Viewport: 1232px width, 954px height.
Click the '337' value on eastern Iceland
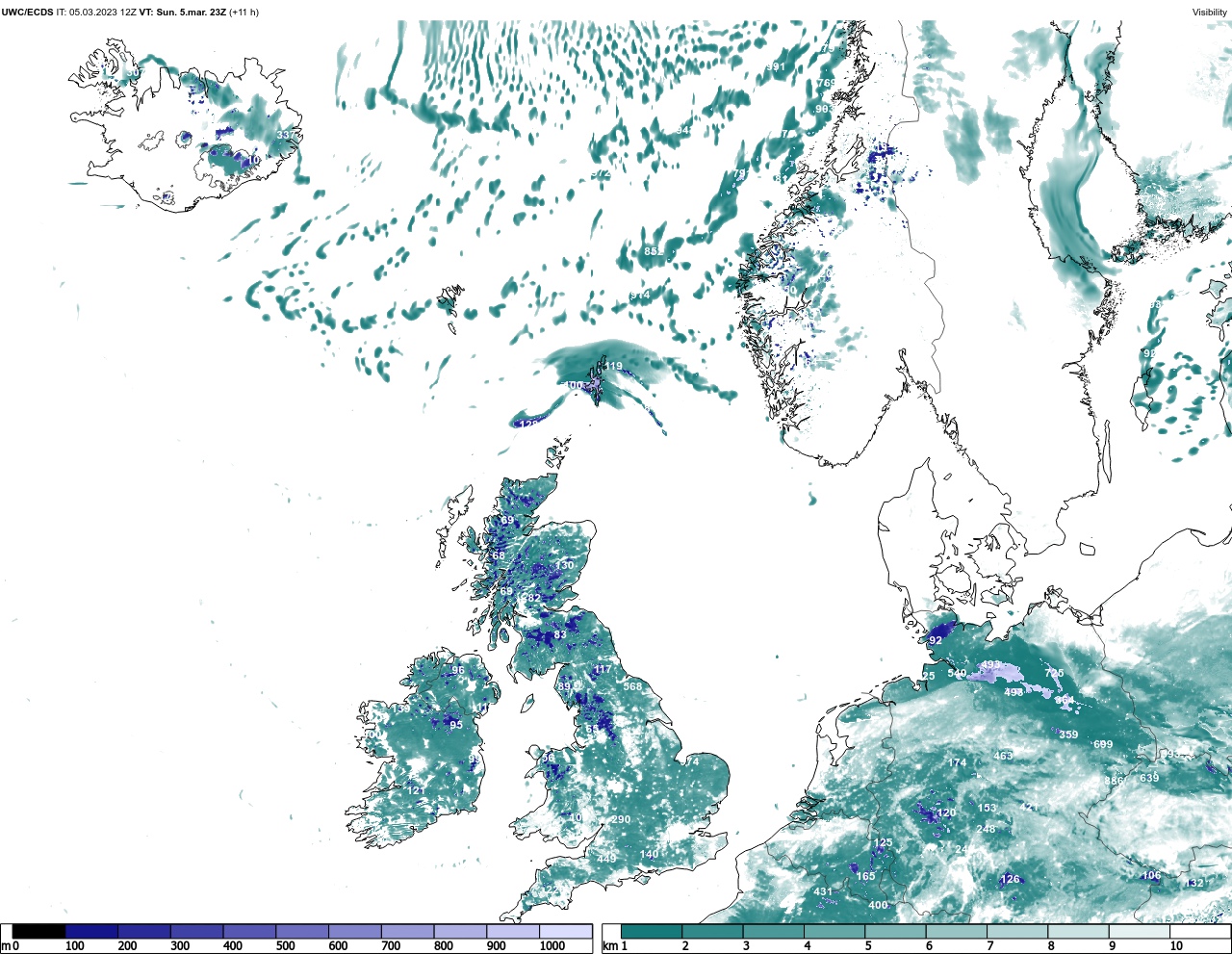point(286,135)
